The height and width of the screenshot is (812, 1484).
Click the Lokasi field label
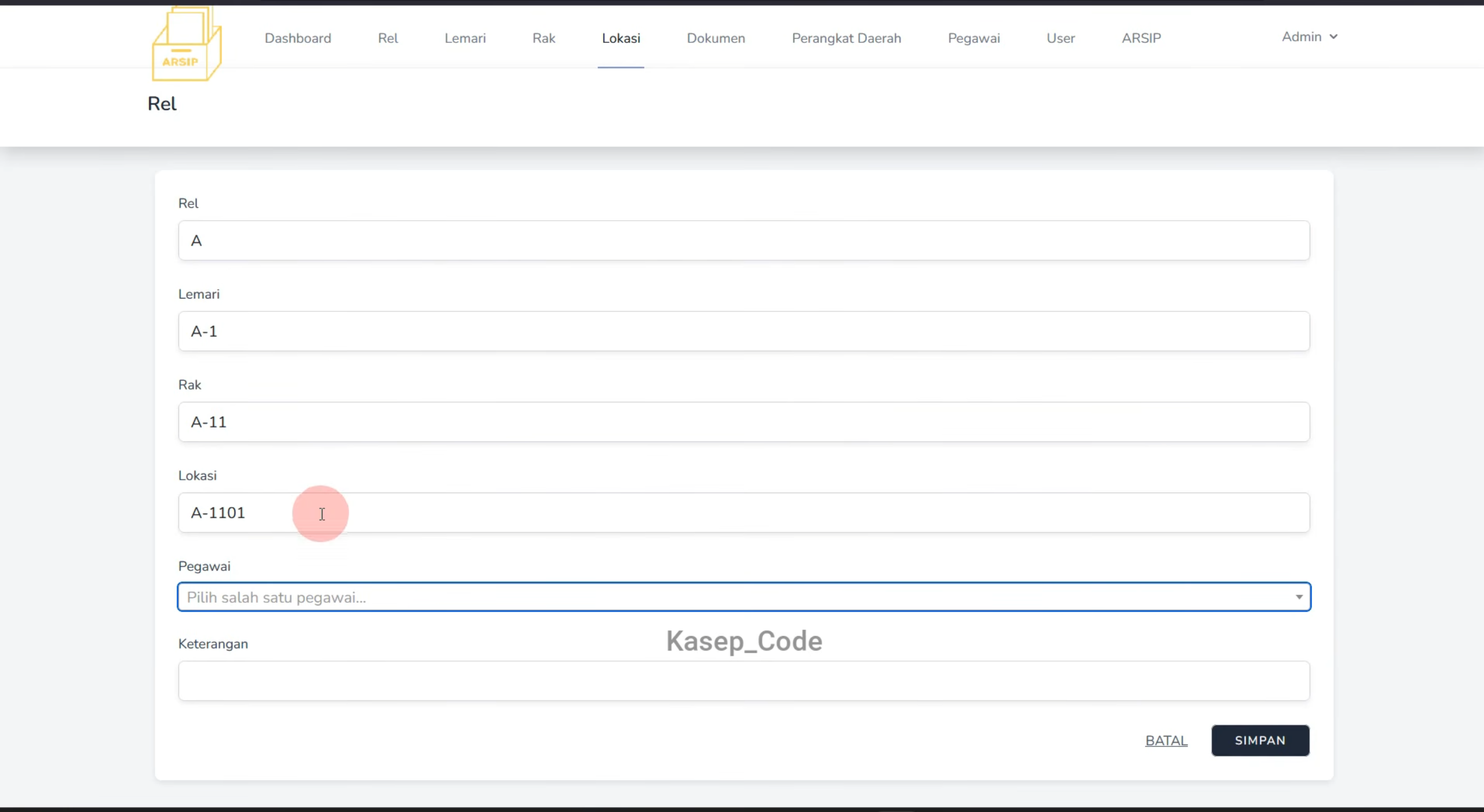click(197, 475)
